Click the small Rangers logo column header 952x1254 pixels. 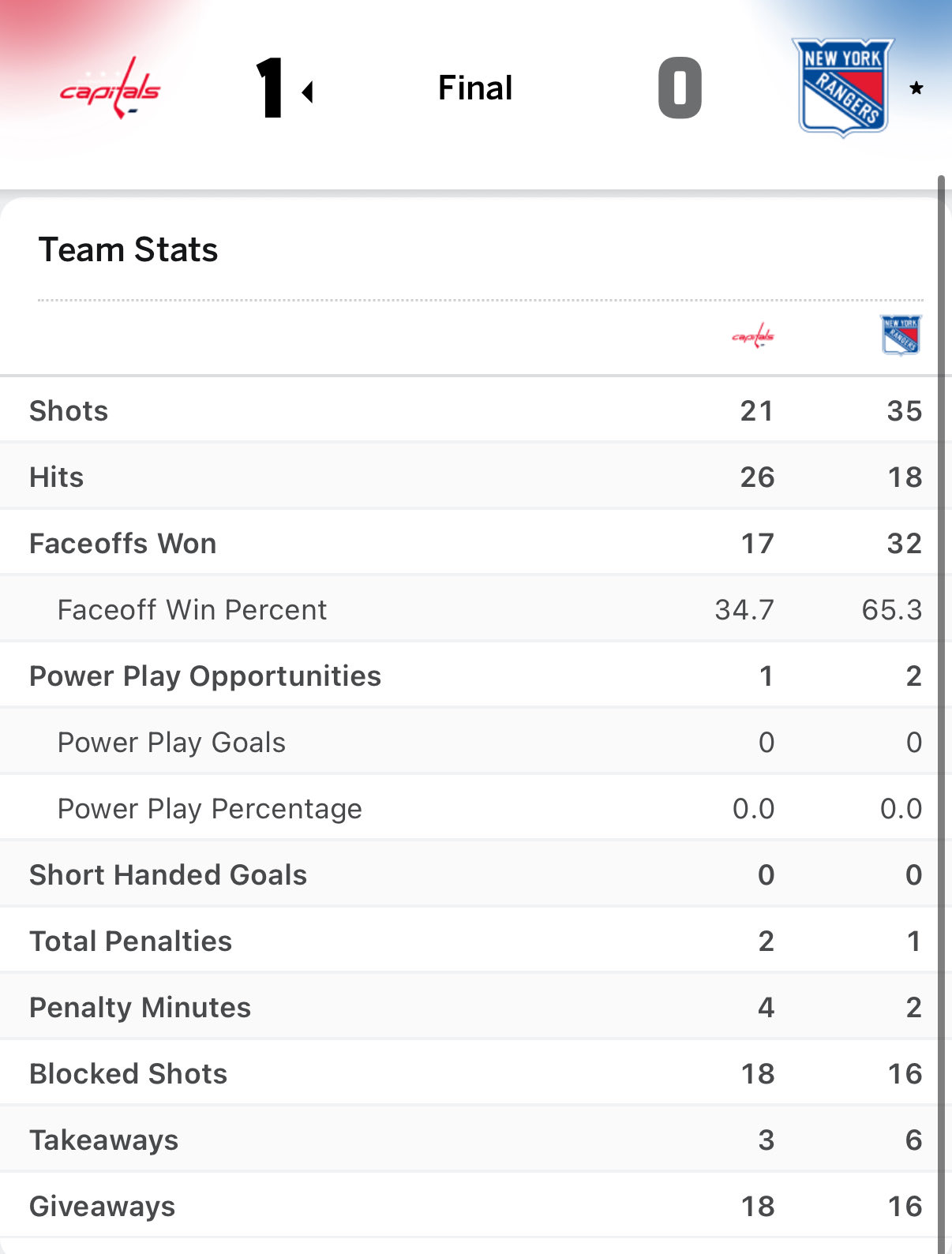(x=900, y=335)
